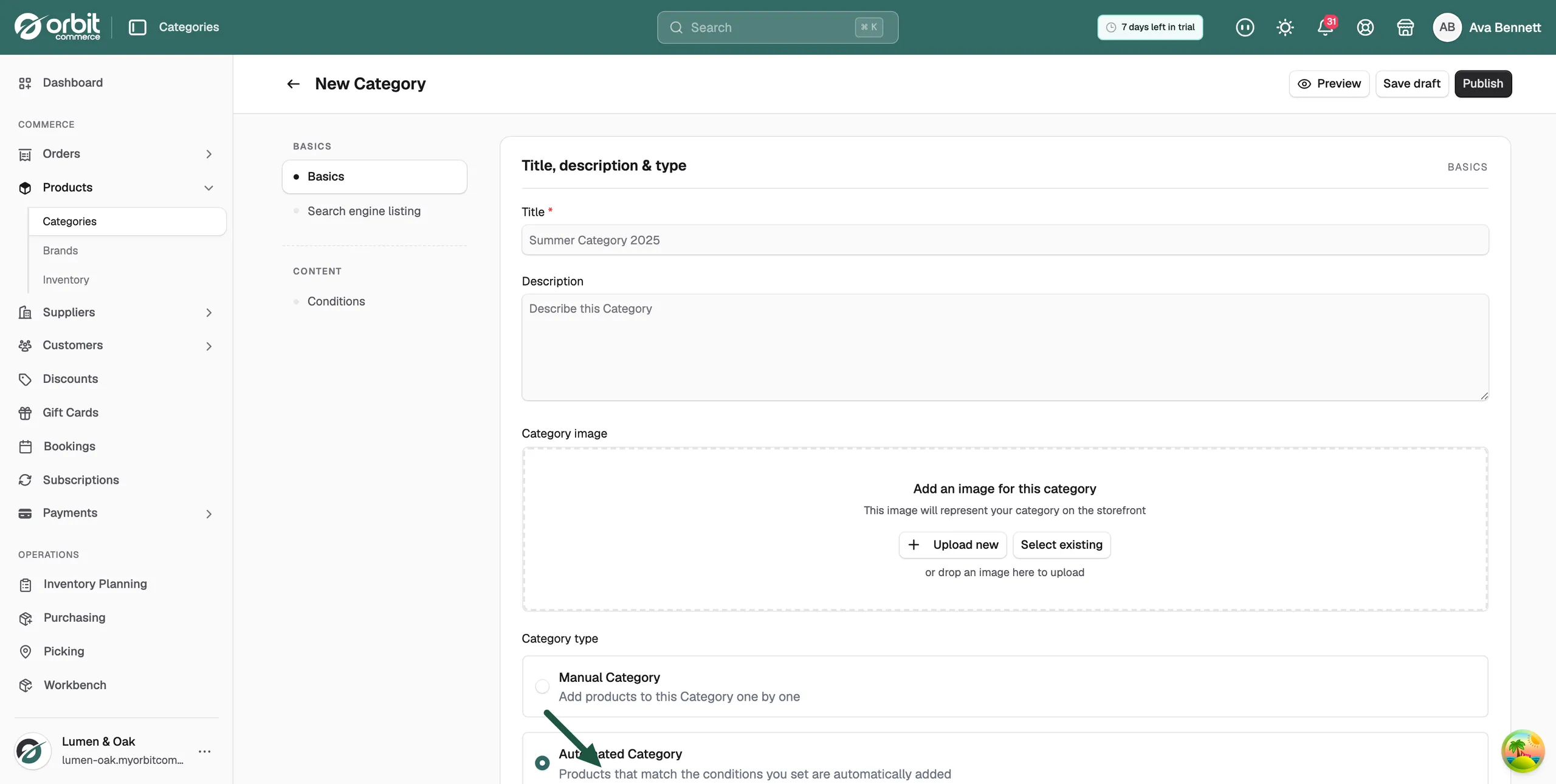Click the Orders receipt icon
This screenshot has width=1556, height=784.
(25, 154)
